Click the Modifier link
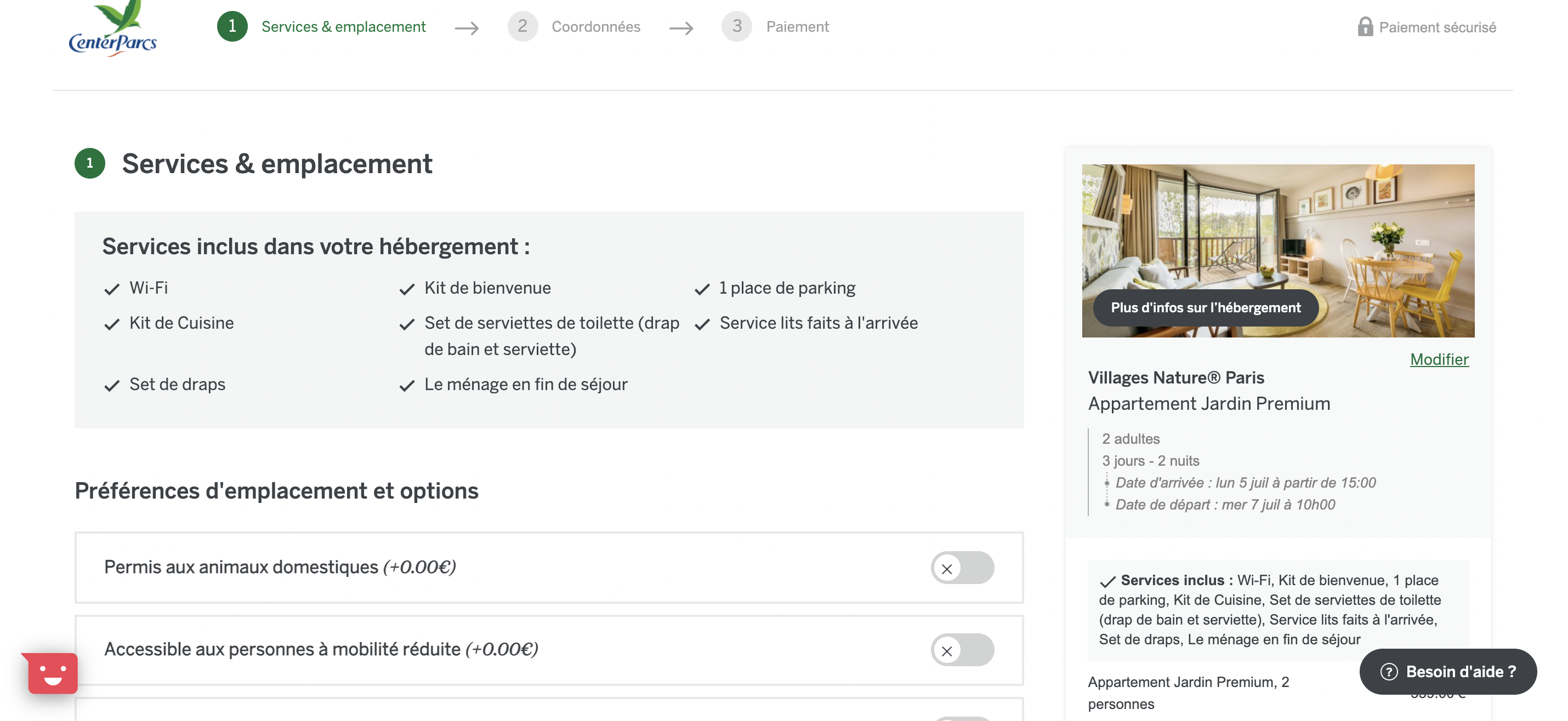 tap(1439, 359)
